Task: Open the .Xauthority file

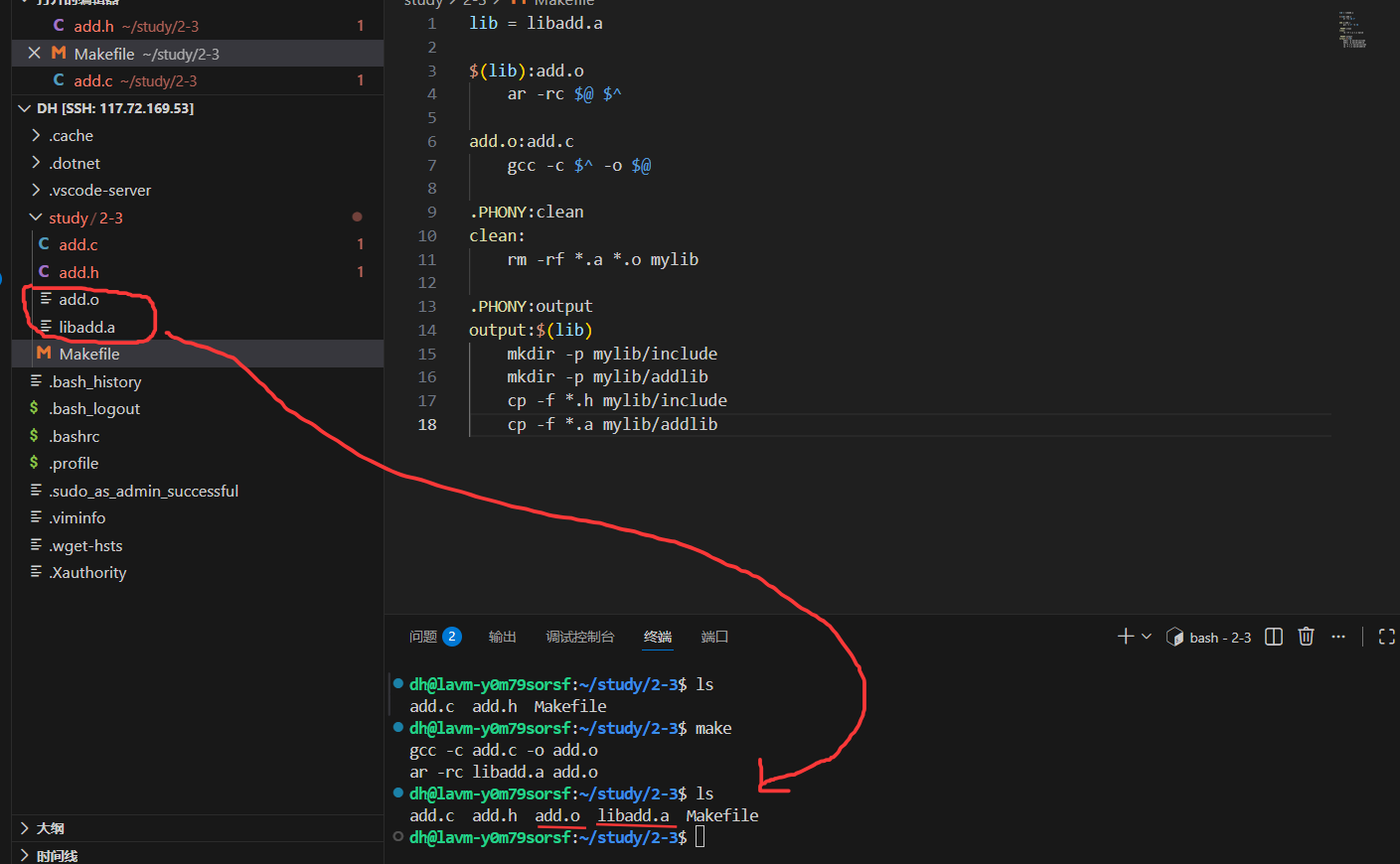Action: coord(198,572)
